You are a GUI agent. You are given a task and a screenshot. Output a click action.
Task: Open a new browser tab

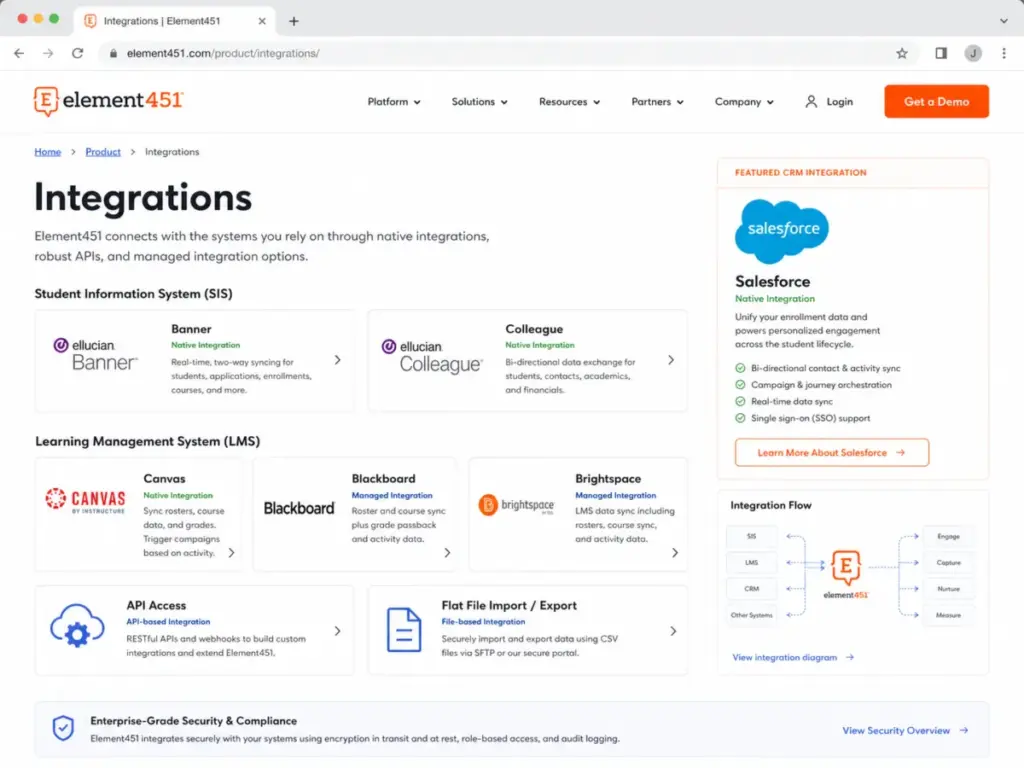click(294, 21)
